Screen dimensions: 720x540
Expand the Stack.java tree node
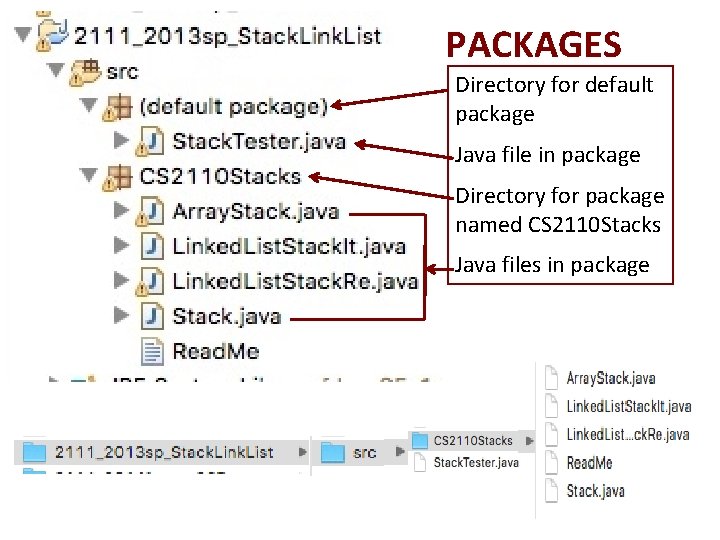click(x=122, y=315)
